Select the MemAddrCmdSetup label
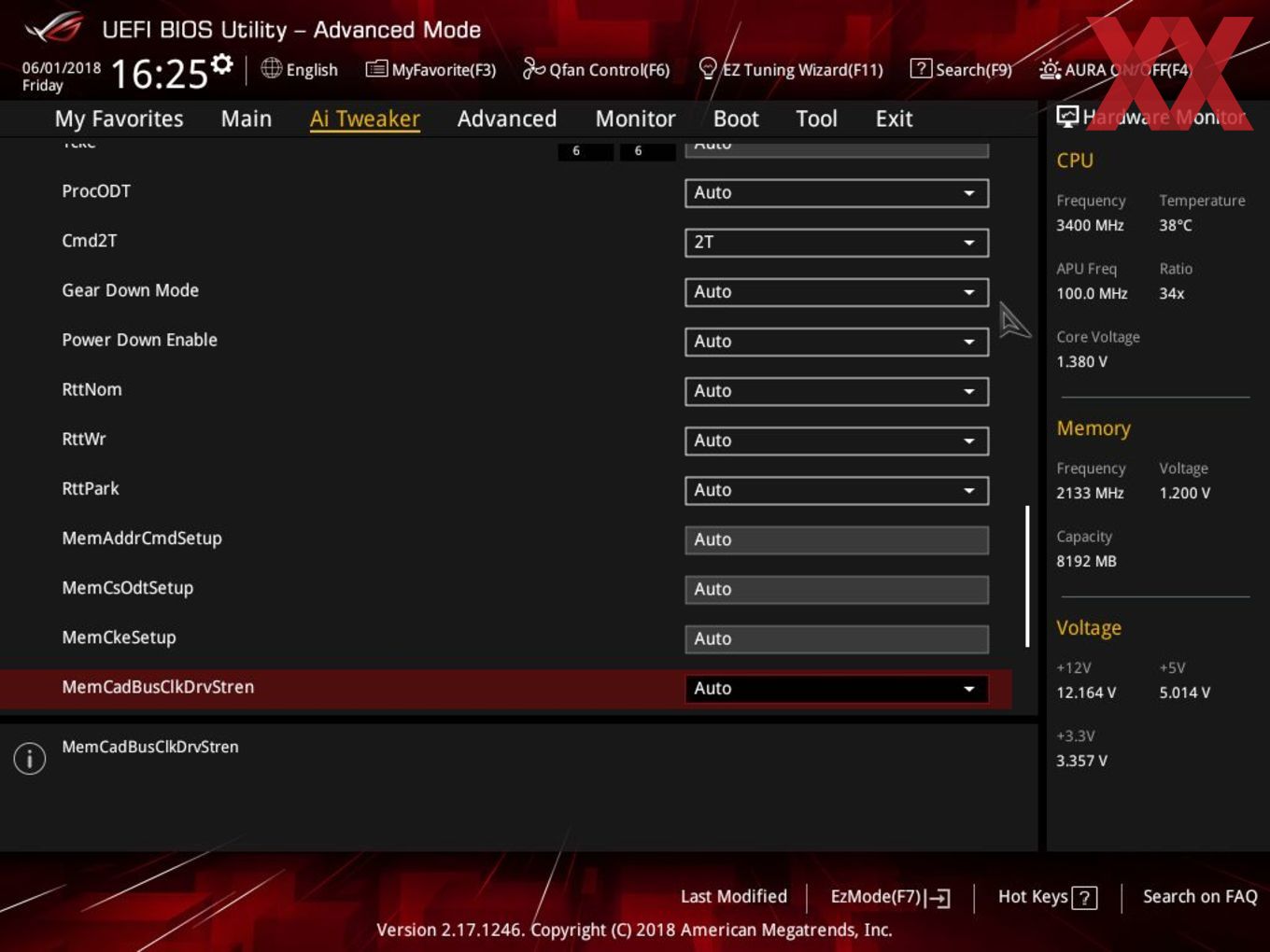 [142, 539]
